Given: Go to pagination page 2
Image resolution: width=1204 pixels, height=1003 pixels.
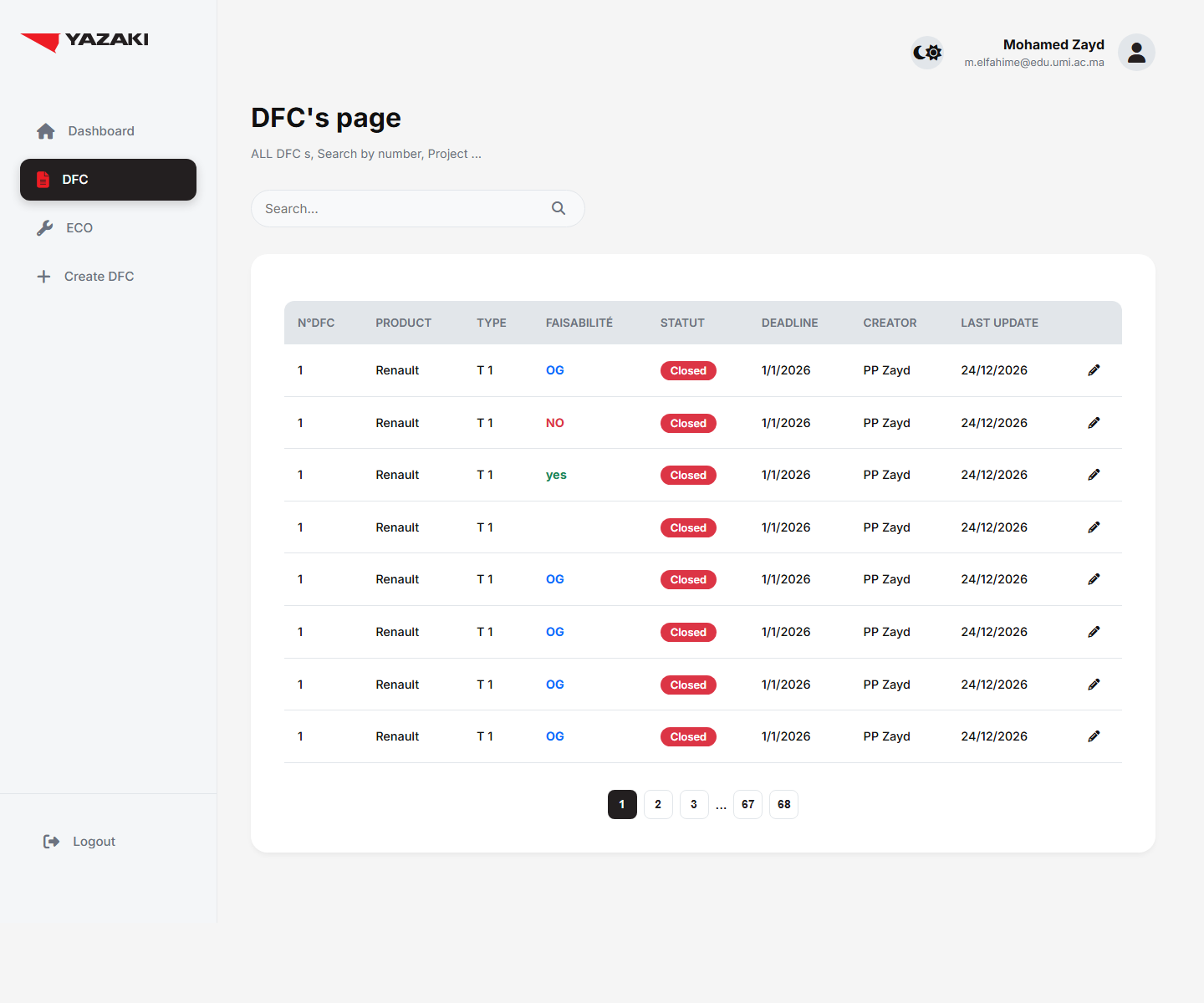Looking at the screenshot, I should [x=658, y=804].
